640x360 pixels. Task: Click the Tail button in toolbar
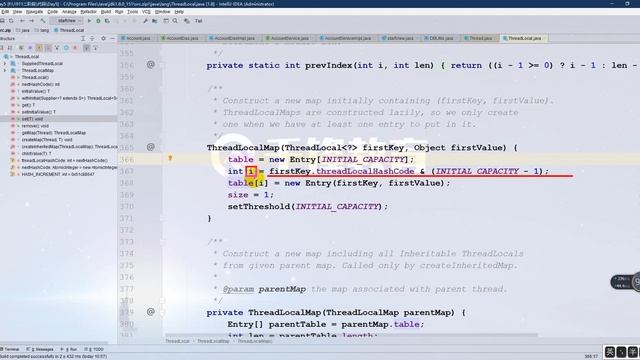pos(198,21)
